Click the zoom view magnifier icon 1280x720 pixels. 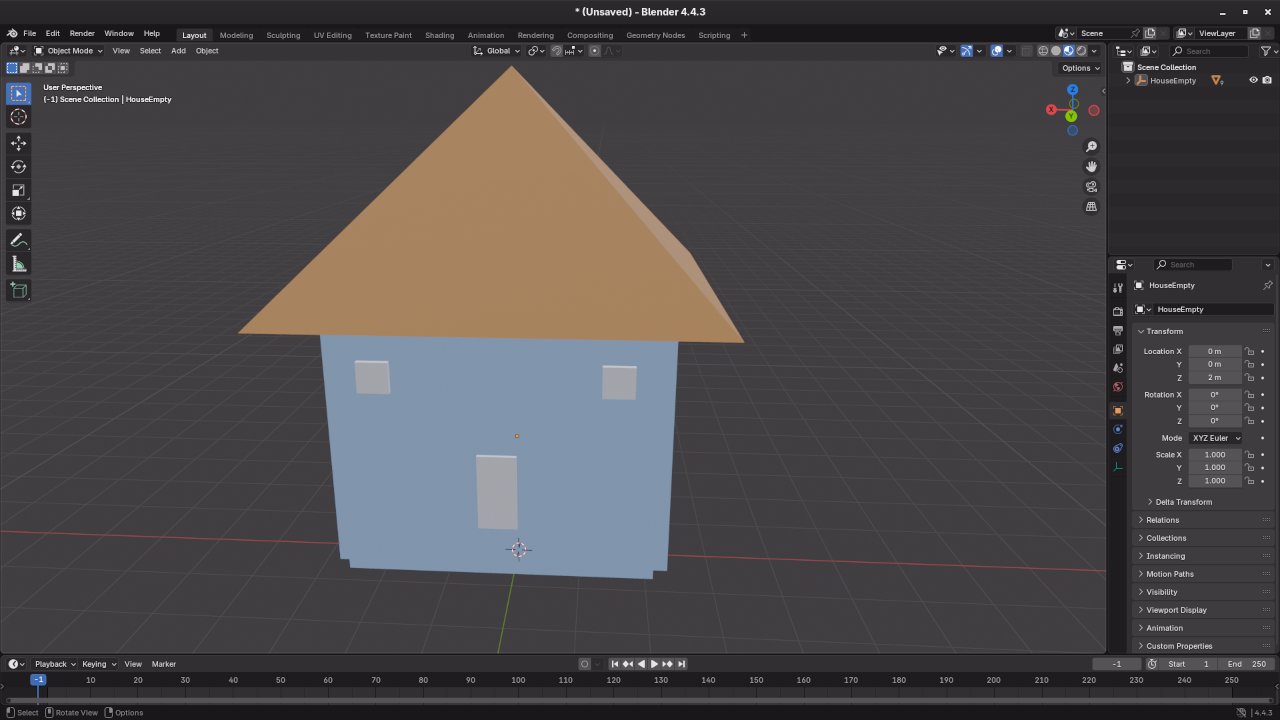1091,147
